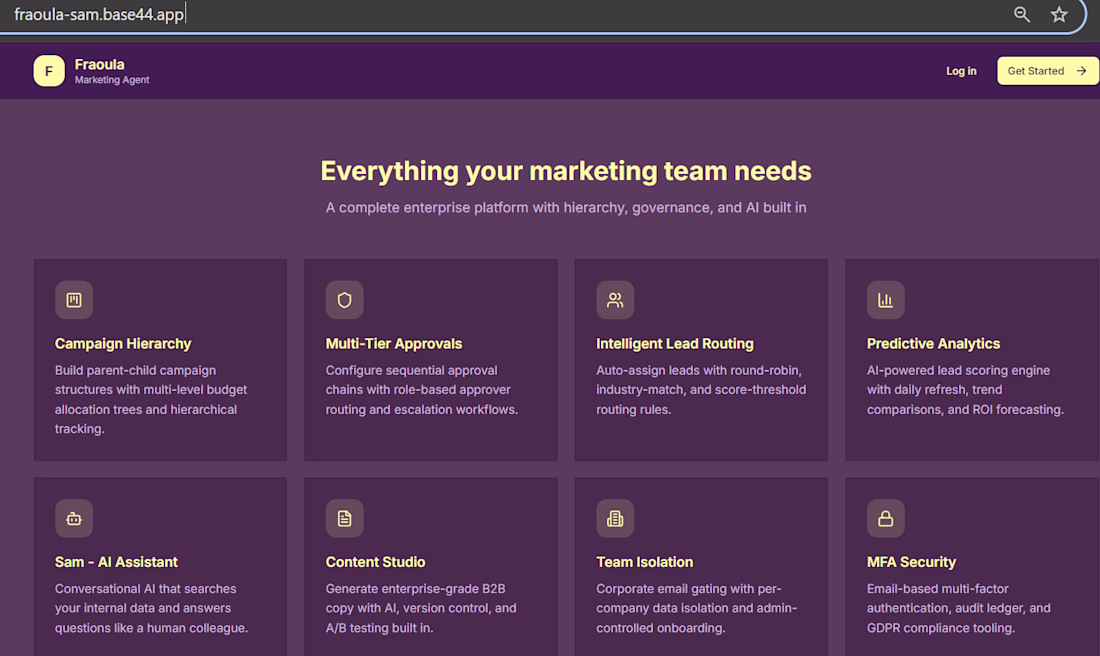The image size is (1100, 656).
Task: Click the Get Started button
Action: click(1048, 71)
